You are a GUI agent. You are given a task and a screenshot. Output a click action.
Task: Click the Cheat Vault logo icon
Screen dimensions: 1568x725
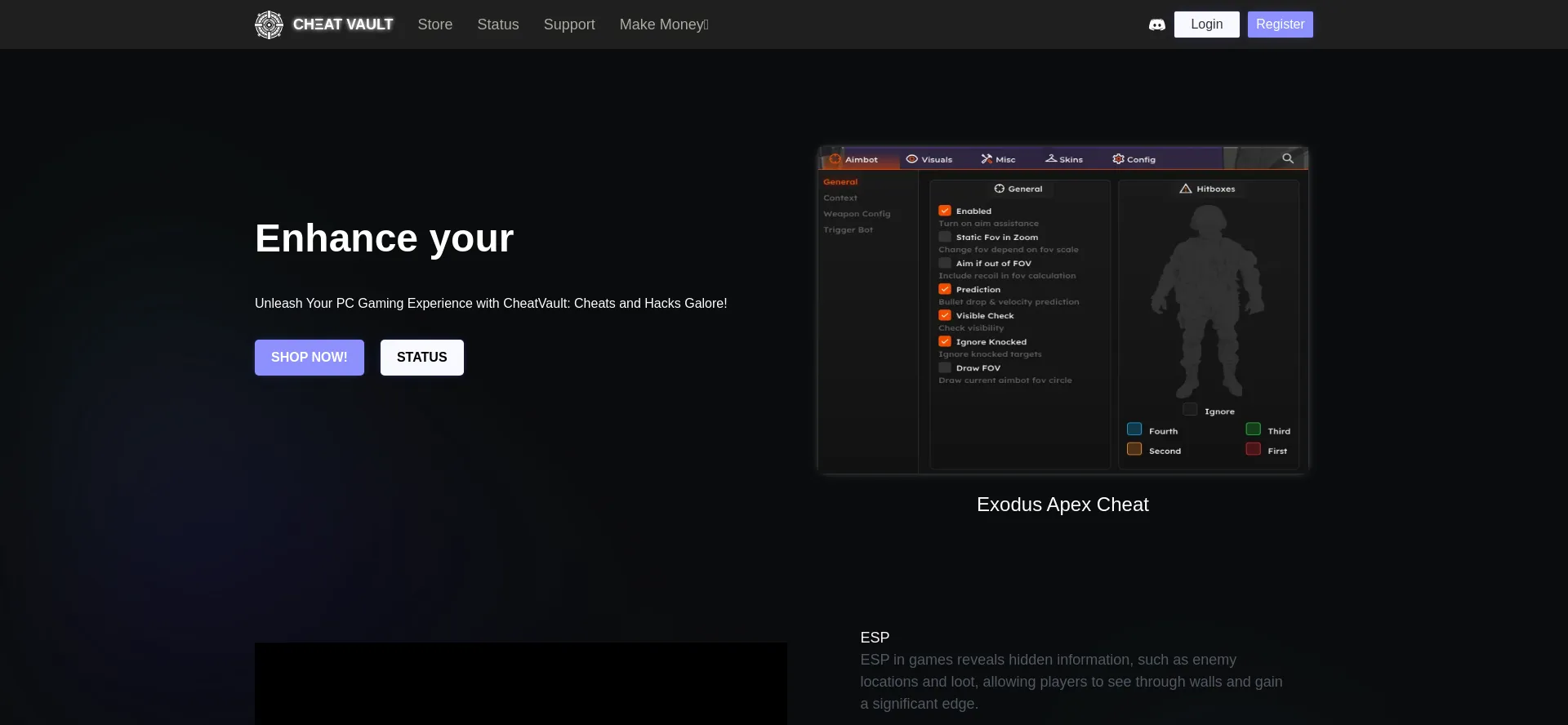coord(269,24)
